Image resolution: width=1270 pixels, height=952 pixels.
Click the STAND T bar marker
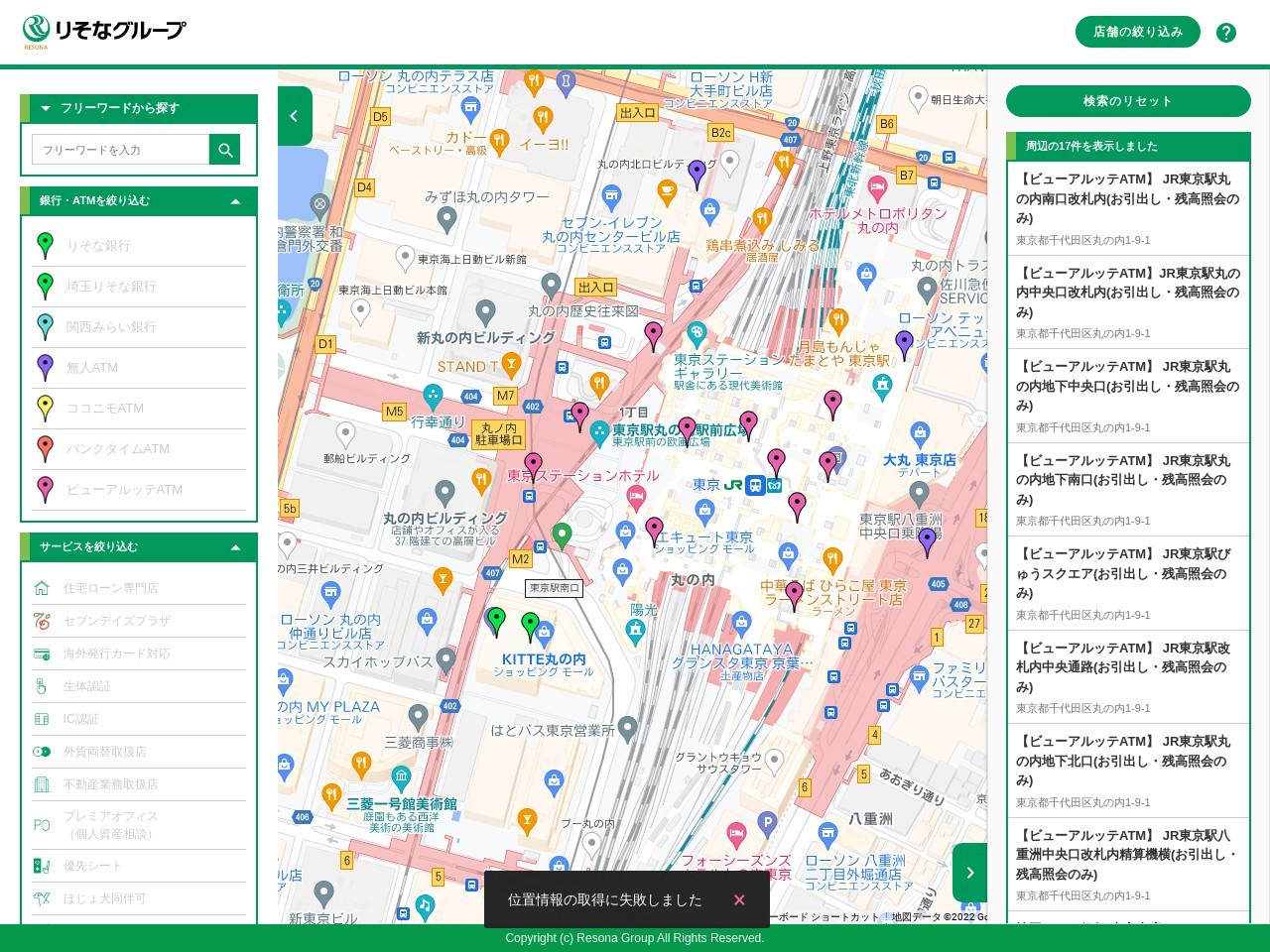click(511, 365)
